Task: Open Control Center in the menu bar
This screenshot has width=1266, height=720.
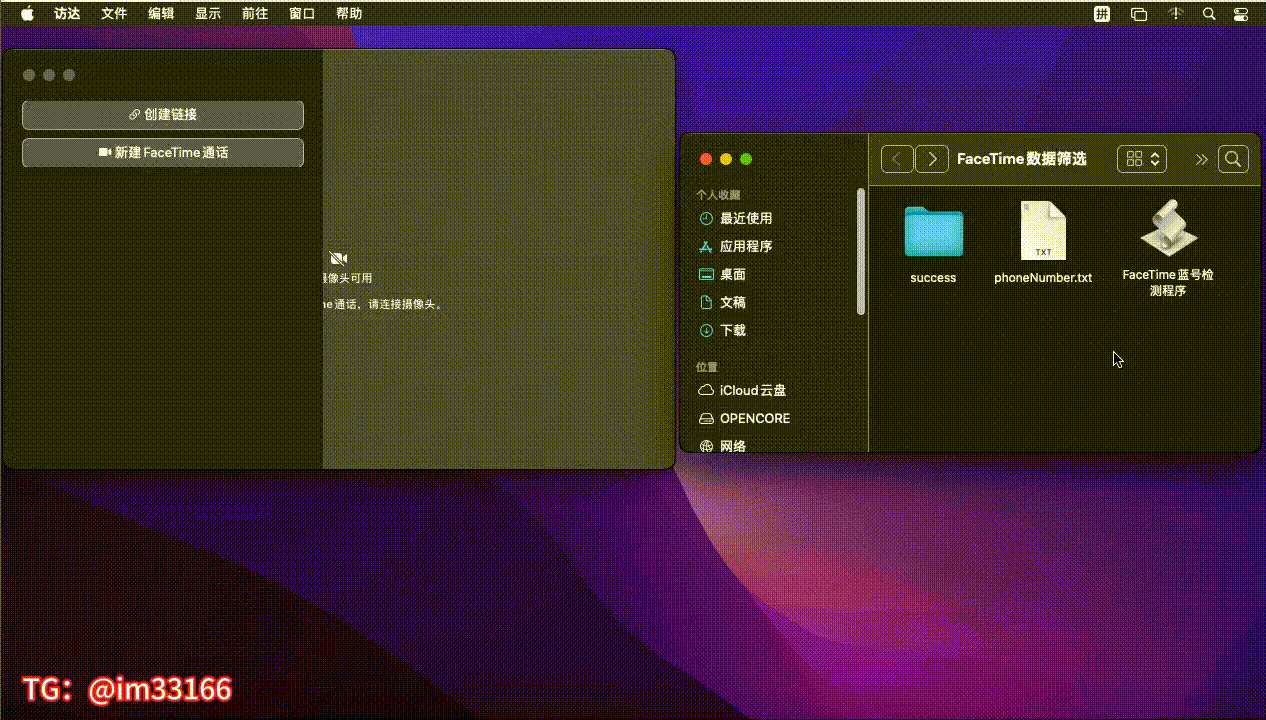Action: pyautogui.click(x=1241, y=14)
